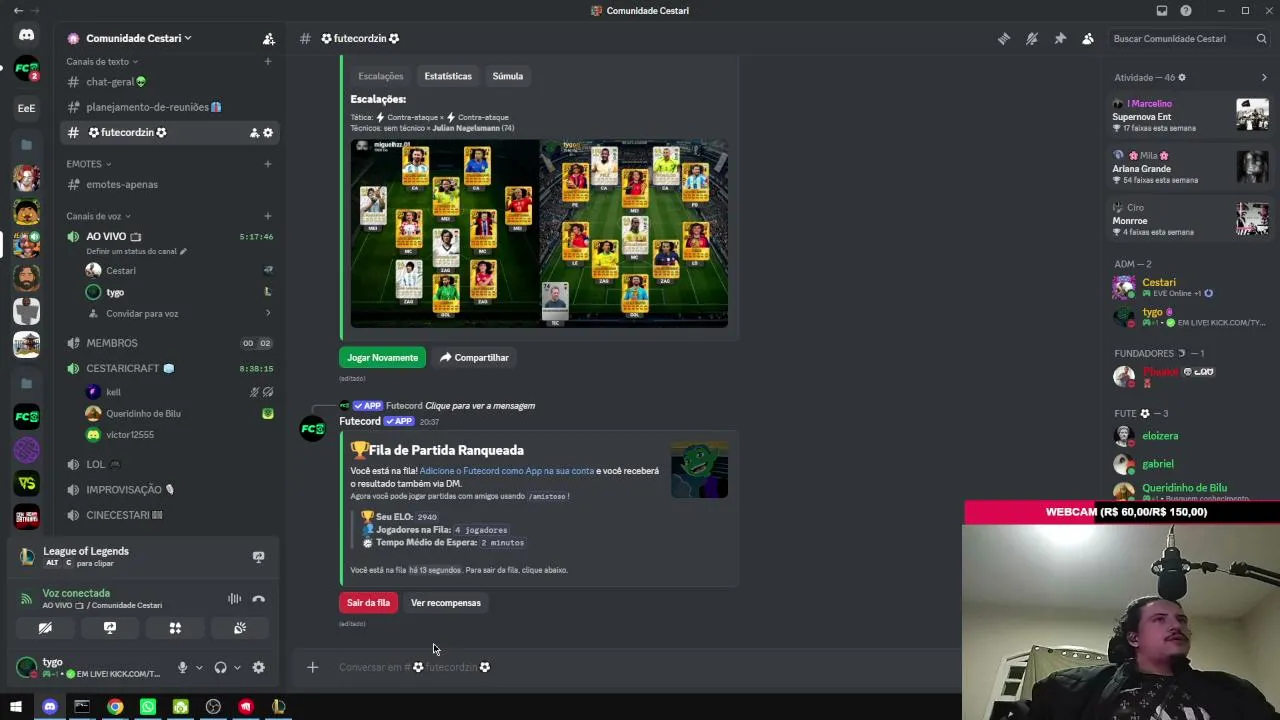Switch to the Súmula tab
1280x720 pixels.
(x=508, y=76)
